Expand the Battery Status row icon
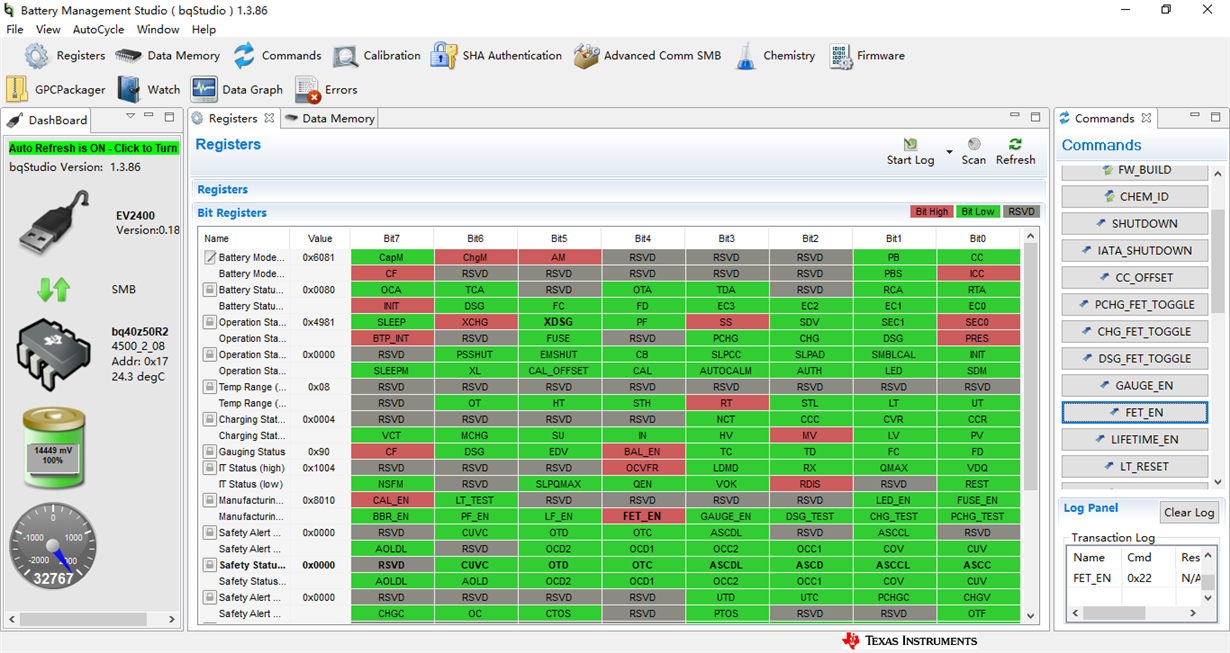 [210, 289]
